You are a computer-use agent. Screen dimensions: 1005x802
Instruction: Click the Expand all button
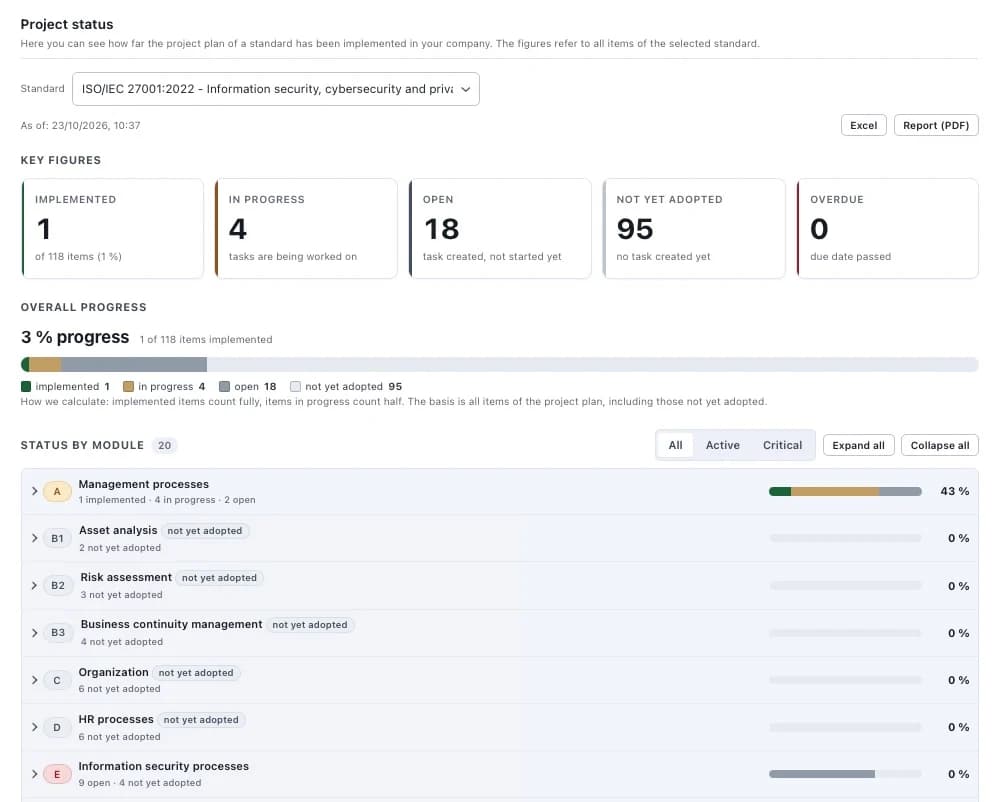[x=858, y=446]
